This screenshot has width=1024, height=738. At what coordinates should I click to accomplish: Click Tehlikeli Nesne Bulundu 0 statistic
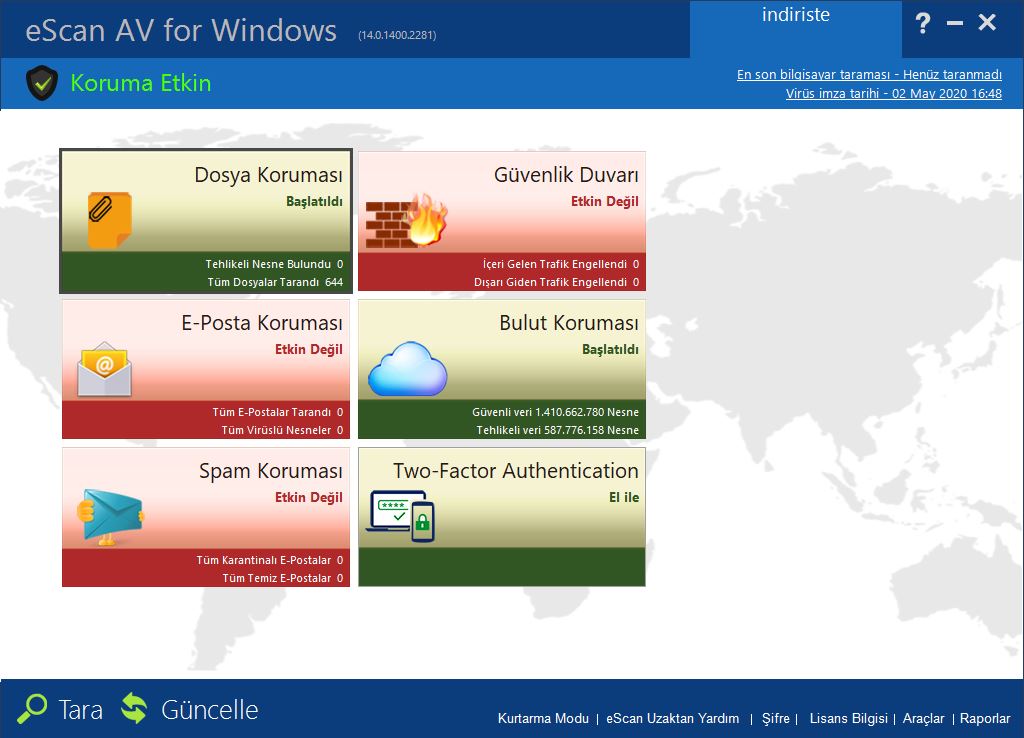274,265
